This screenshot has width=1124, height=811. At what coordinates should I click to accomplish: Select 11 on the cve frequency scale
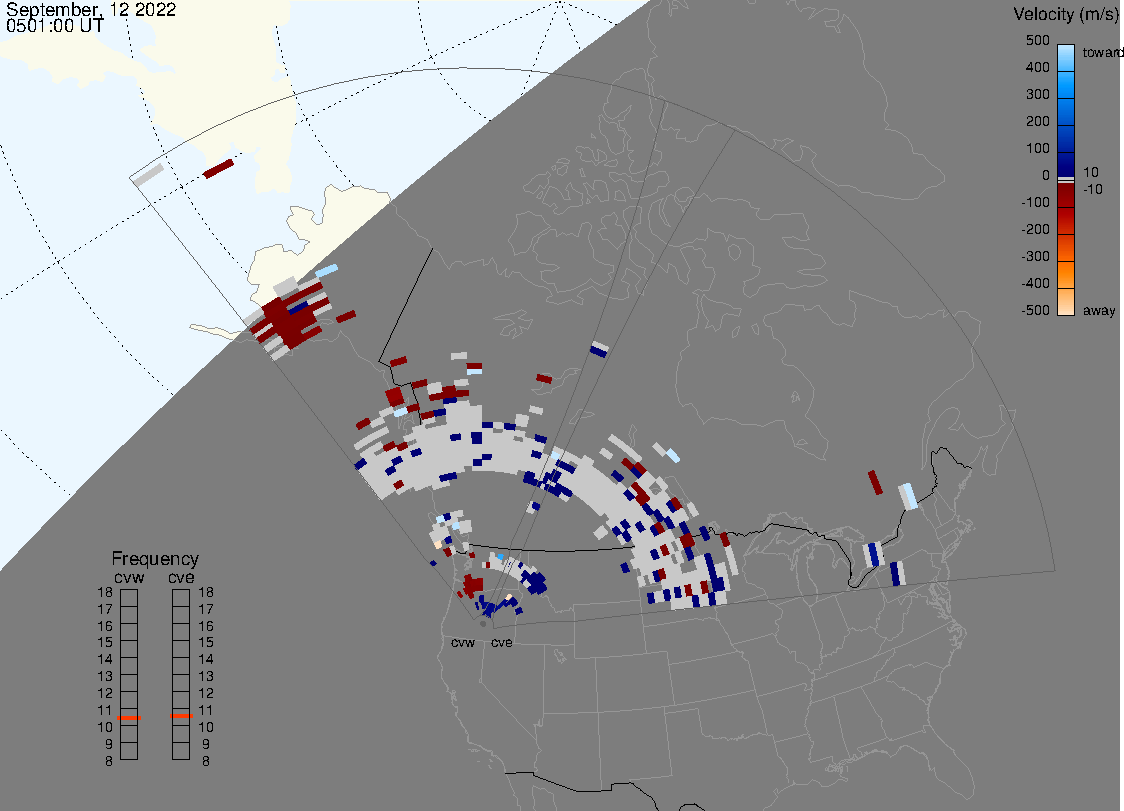tap(206, 711)
